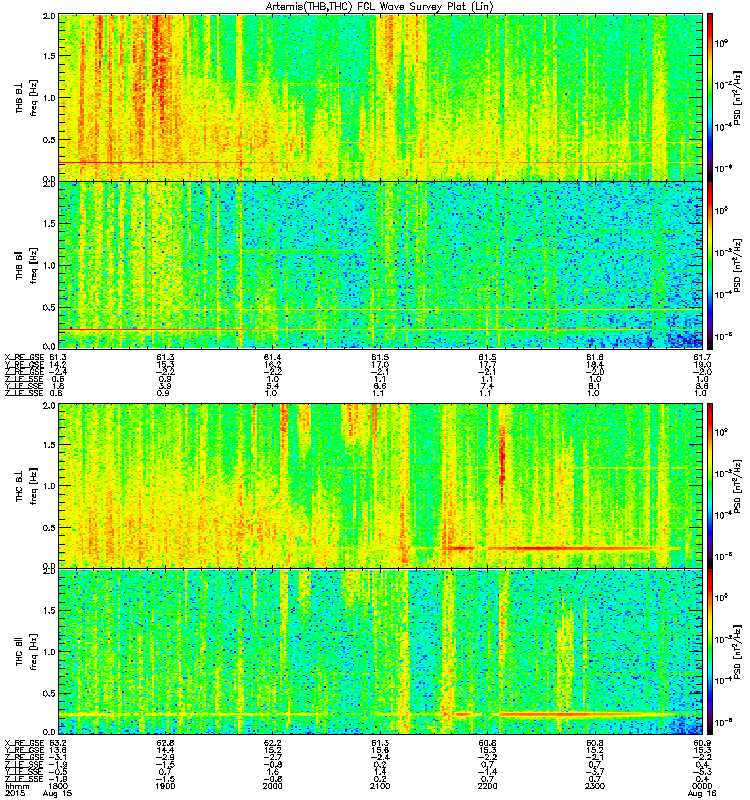Click the 1.0 frequency tick of THB B∥ panel
Viewport: 750px width, 800px height.
(x=49, y=265)
